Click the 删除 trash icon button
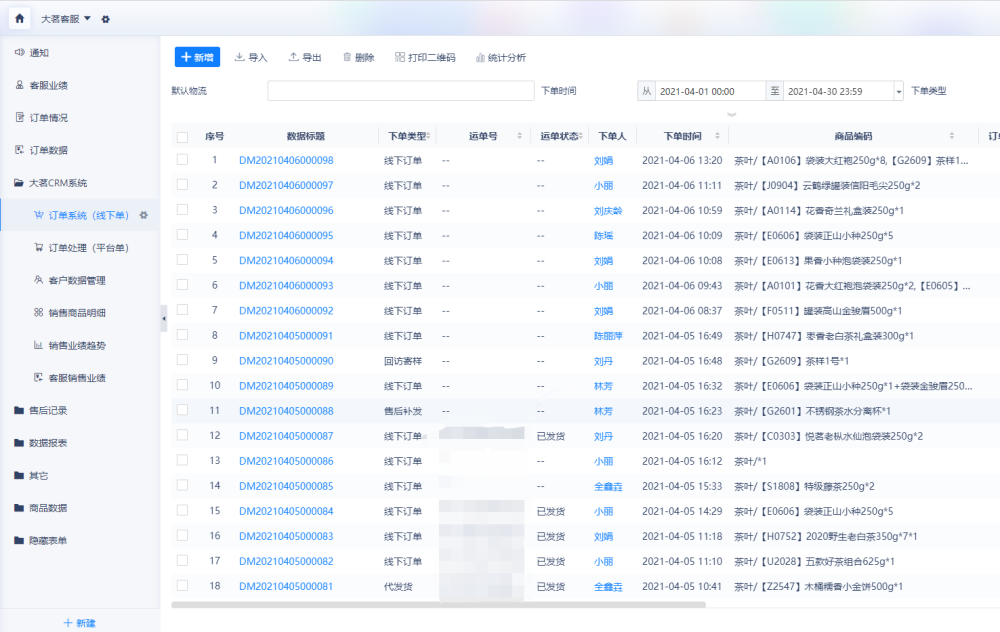1000x632 pixels. pos(358,58)
